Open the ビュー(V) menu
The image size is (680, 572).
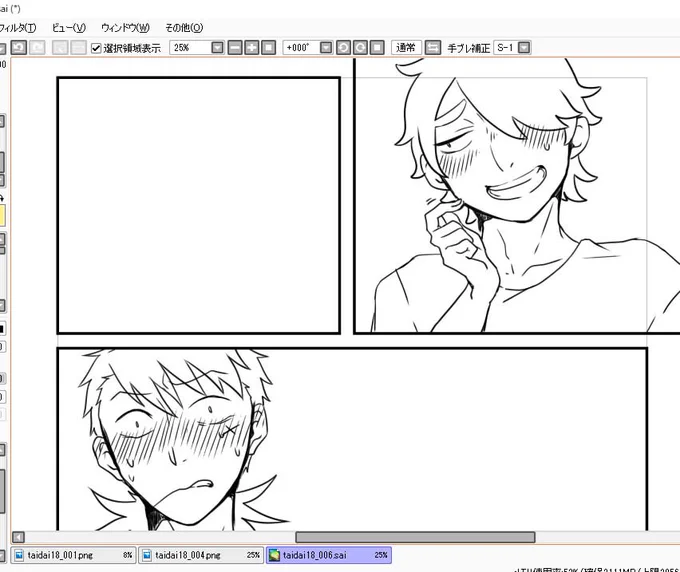coord(69,28)
